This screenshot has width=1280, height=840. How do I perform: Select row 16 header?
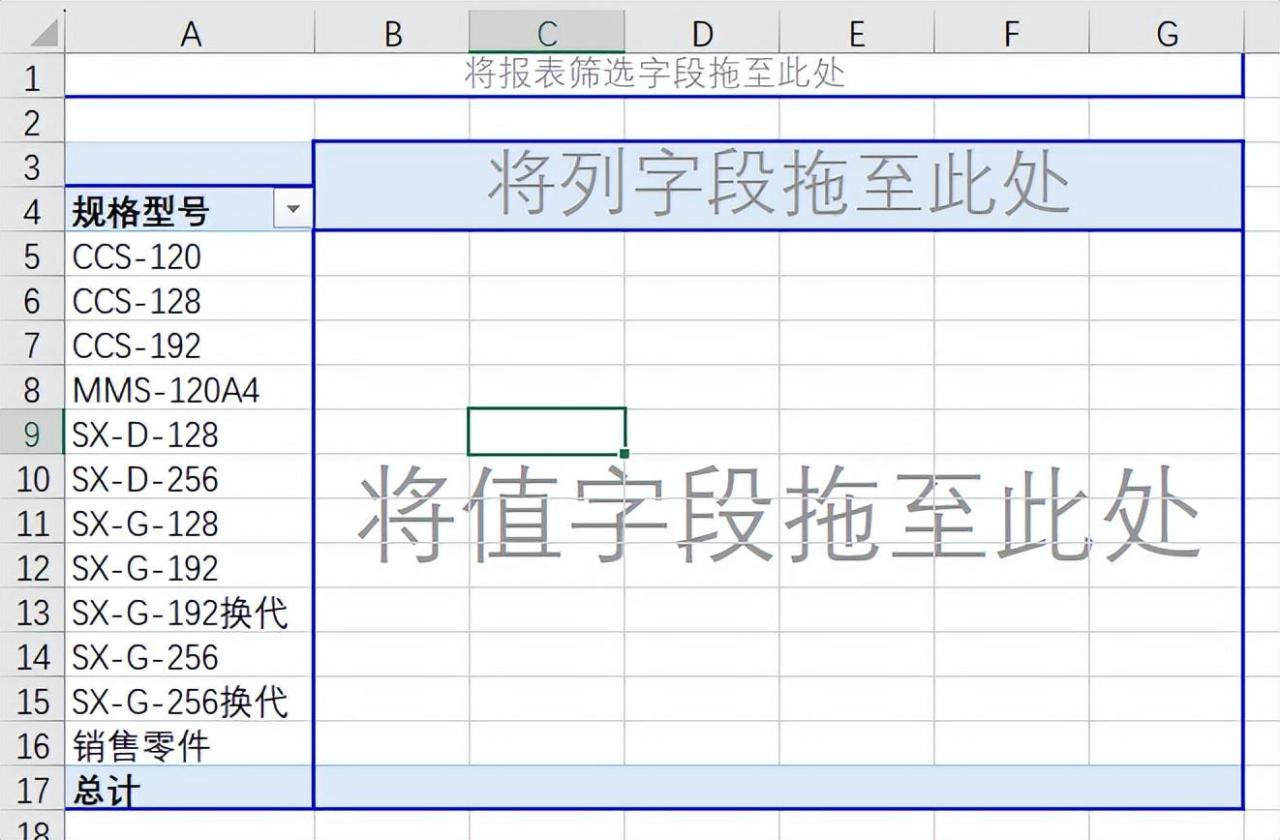[32, 745]
